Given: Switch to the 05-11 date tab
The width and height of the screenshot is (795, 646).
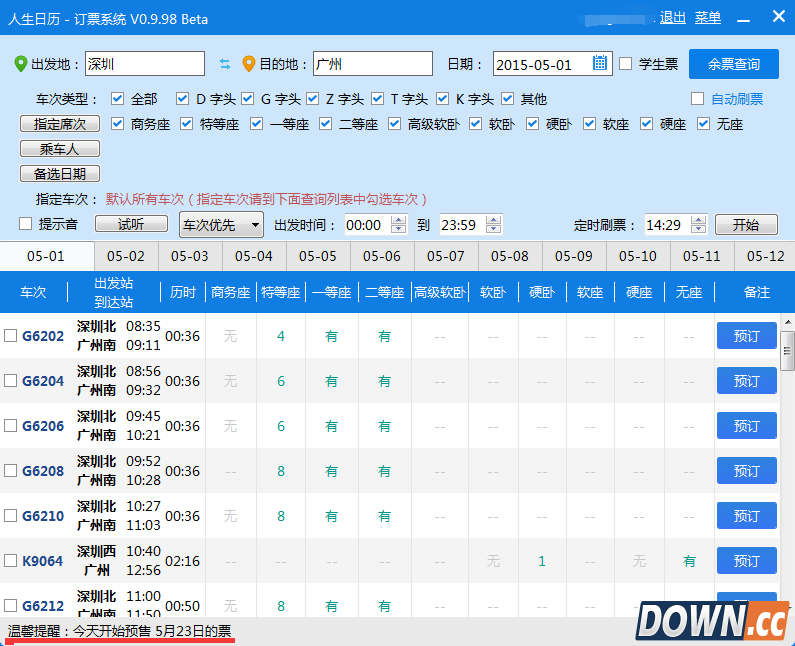Looking at the screenshot, I should tap(702, 256).
